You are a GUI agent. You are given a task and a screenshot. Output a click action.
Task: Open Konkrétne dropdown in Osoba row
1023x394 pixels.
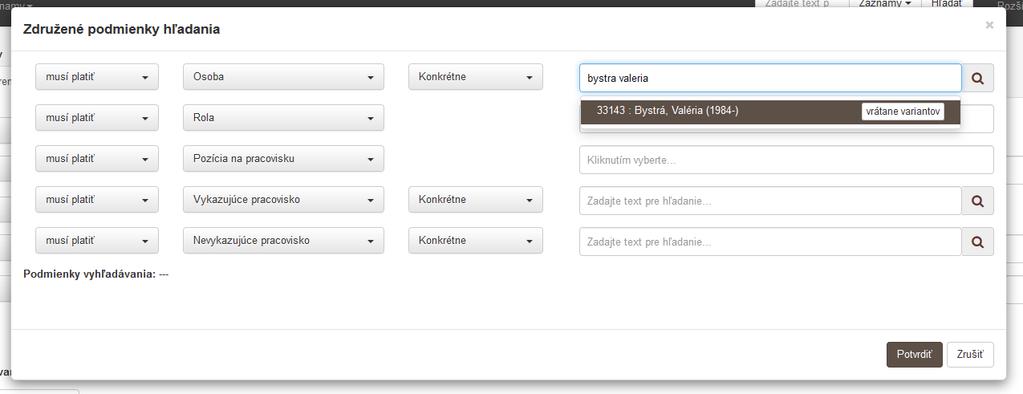476,77
